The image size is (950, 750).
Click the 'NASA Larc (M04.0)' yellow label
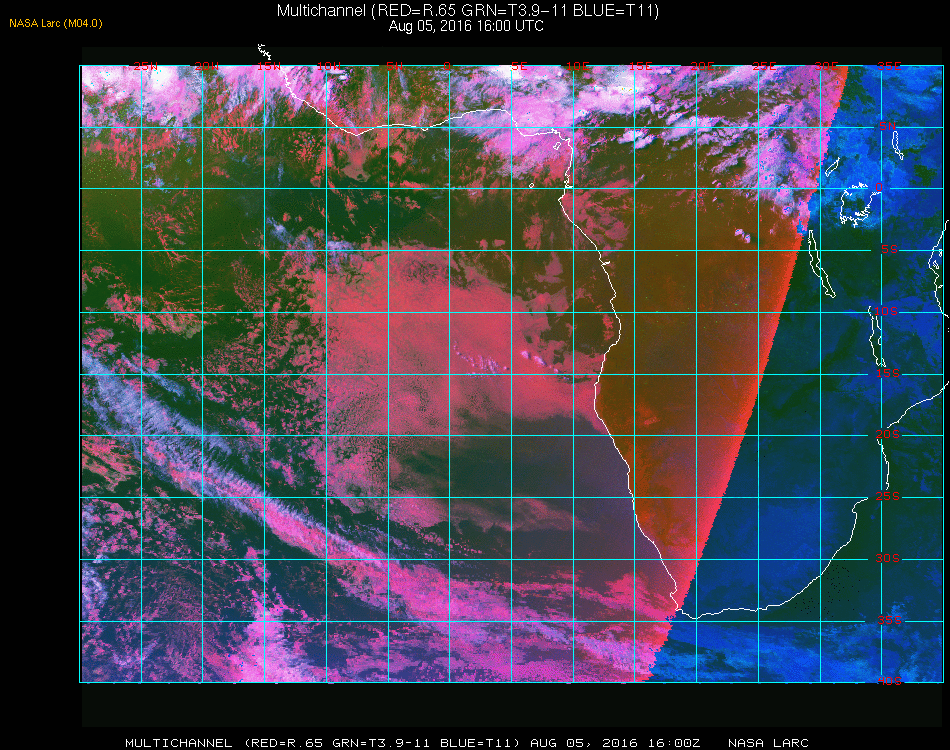coord(56,24)
